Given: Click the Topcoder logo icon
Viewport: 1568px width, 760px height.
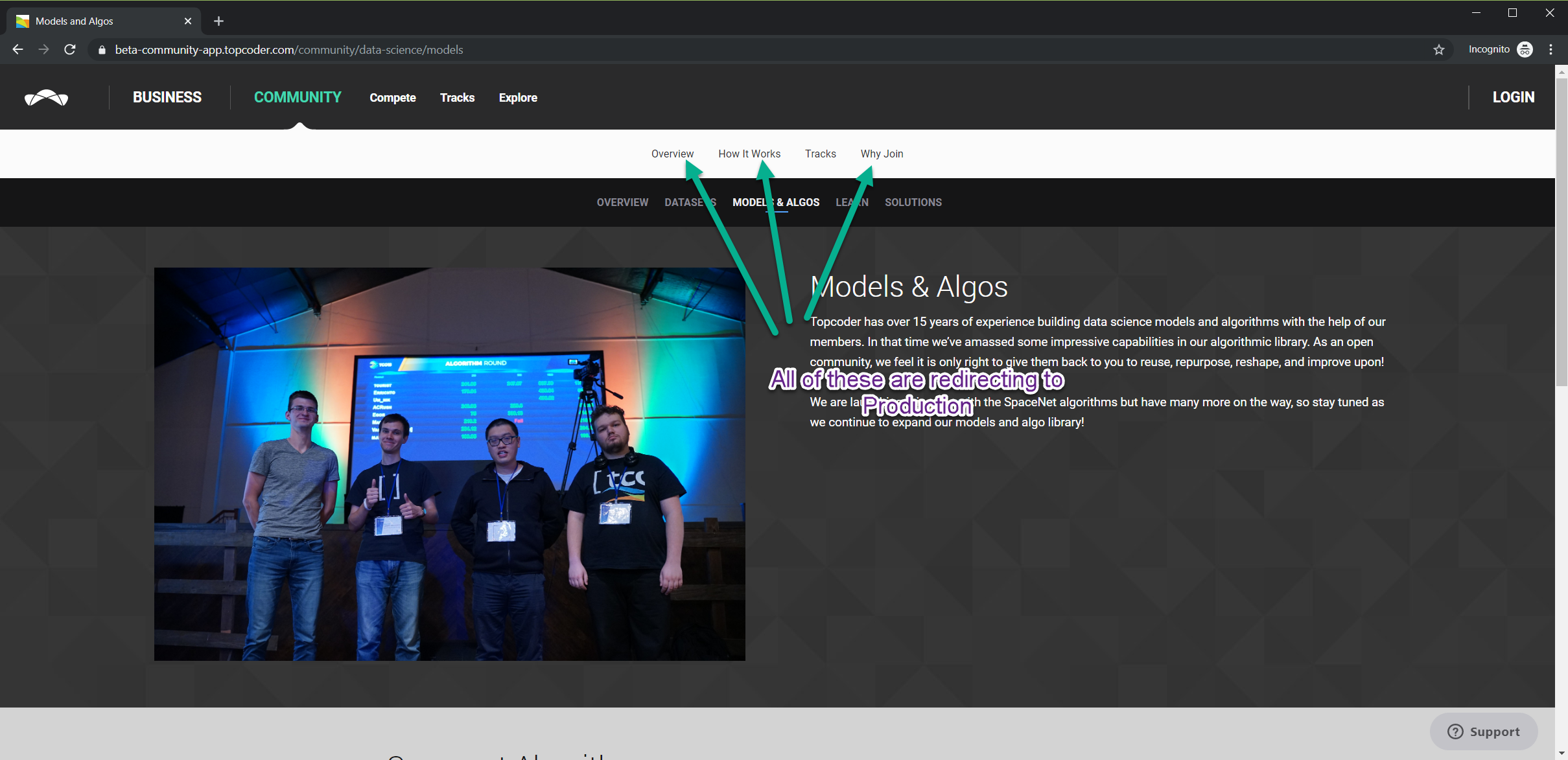Looking at the screenshot, I should pos(46,98).
